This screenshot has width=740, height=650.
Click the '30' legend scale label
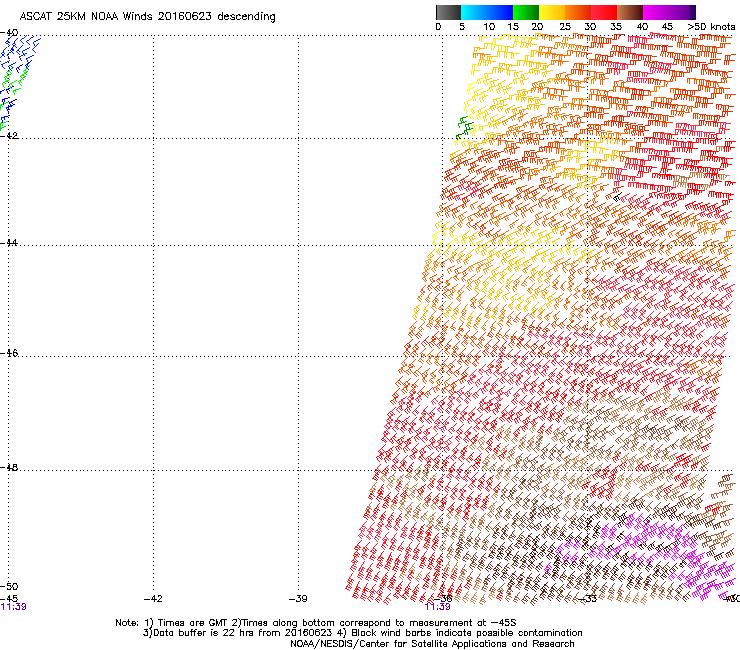590,27
